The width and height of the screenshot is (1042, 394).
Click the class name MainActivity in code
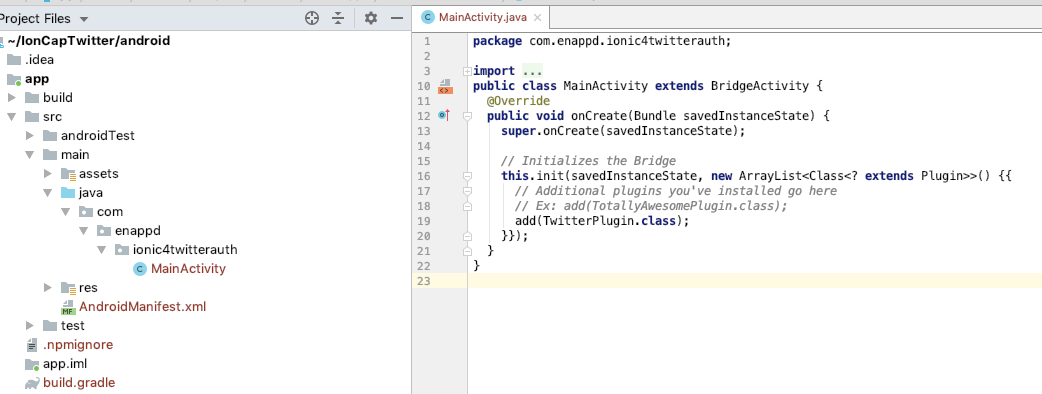pos(605,86)
